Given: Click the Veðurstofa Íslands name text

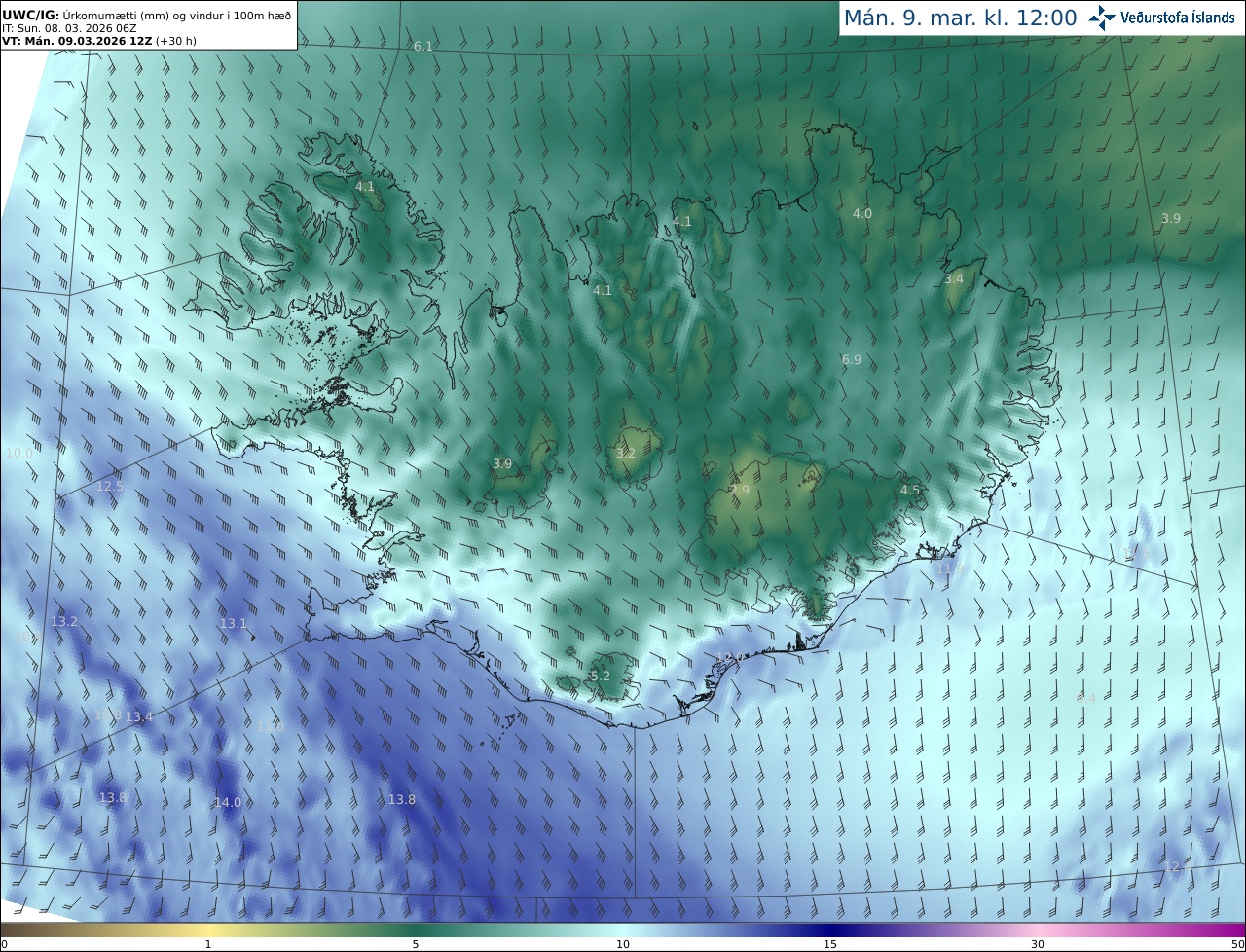Looking at the screenshot, I should (1178, 18).
